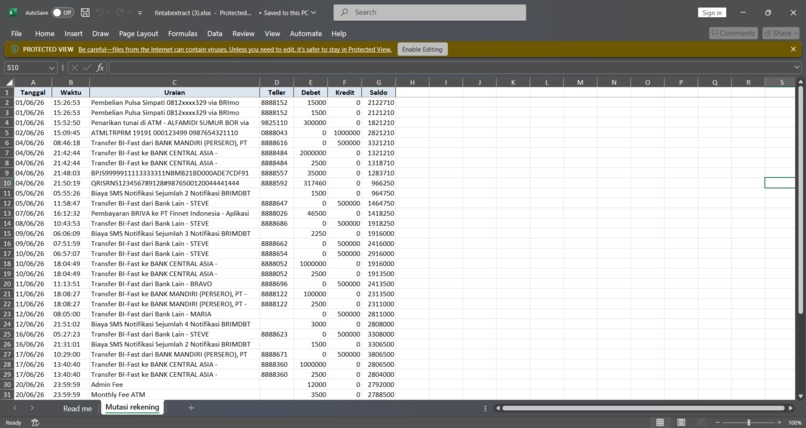Click the Protected View info icon
This screenshot has height=428, width=806.
[x=14, y=49]
